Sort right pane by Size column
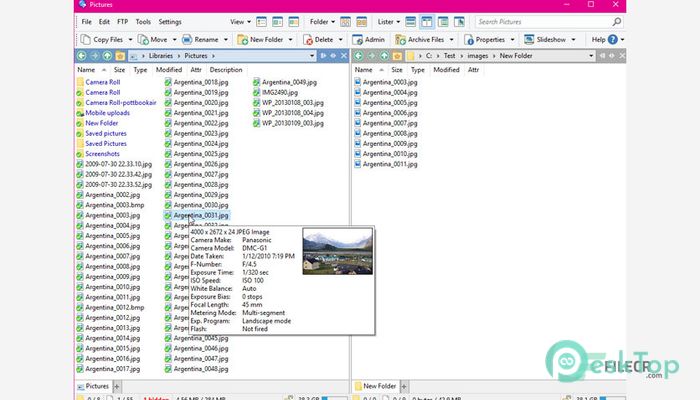The width and height of the screenshot is (700, 400). [396, 70]
